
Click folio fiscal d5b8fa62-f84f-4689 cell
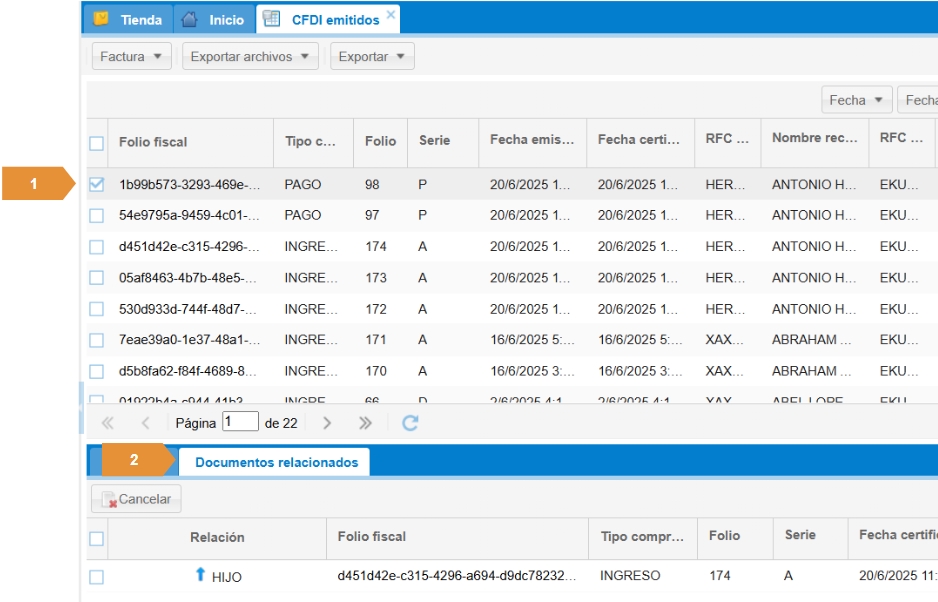[x=190, y=371]
